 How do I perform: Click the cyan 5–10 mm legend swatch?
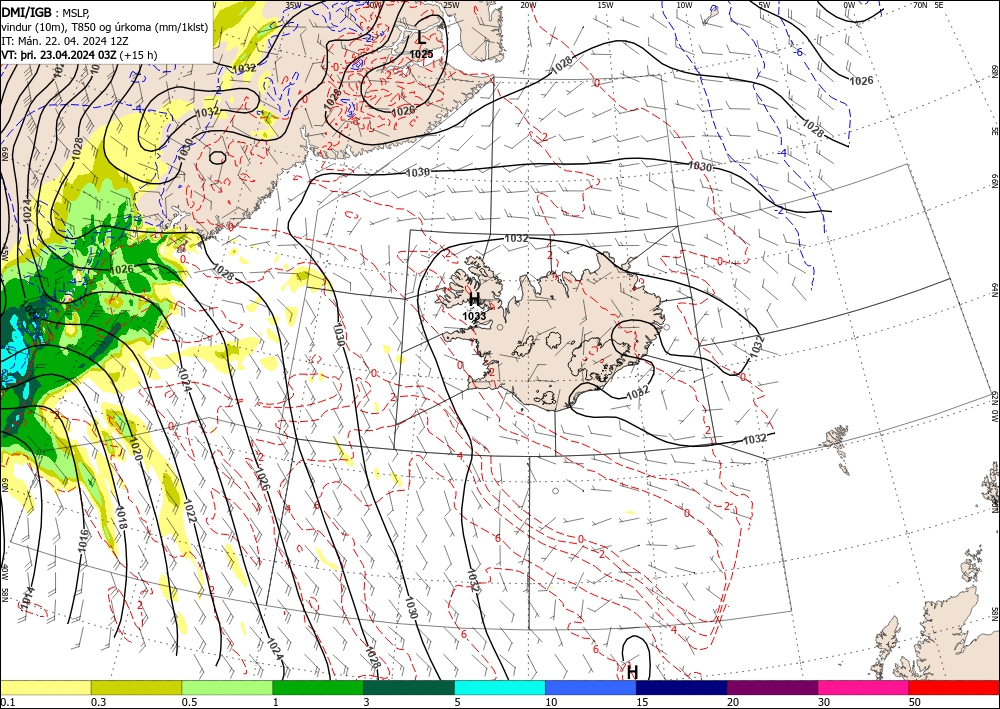coord(500,687)
